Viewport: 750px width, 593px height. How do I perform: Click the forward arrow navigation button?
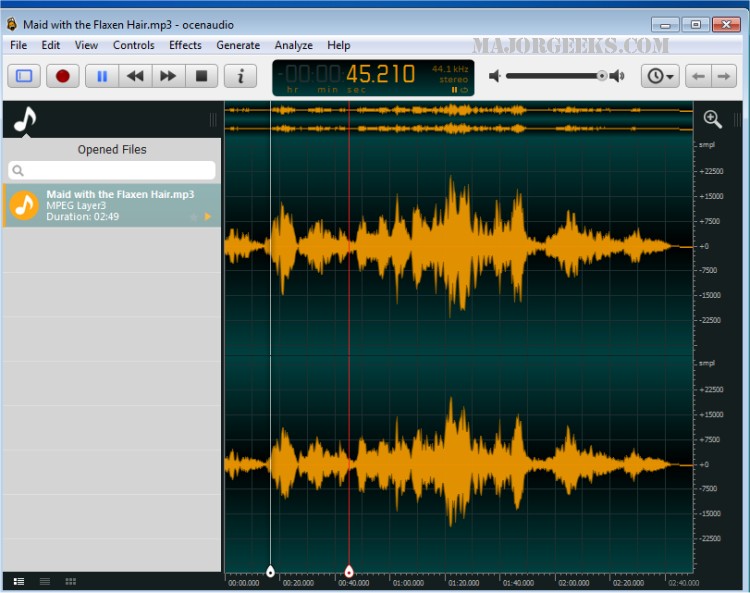(x=723, y=76)
